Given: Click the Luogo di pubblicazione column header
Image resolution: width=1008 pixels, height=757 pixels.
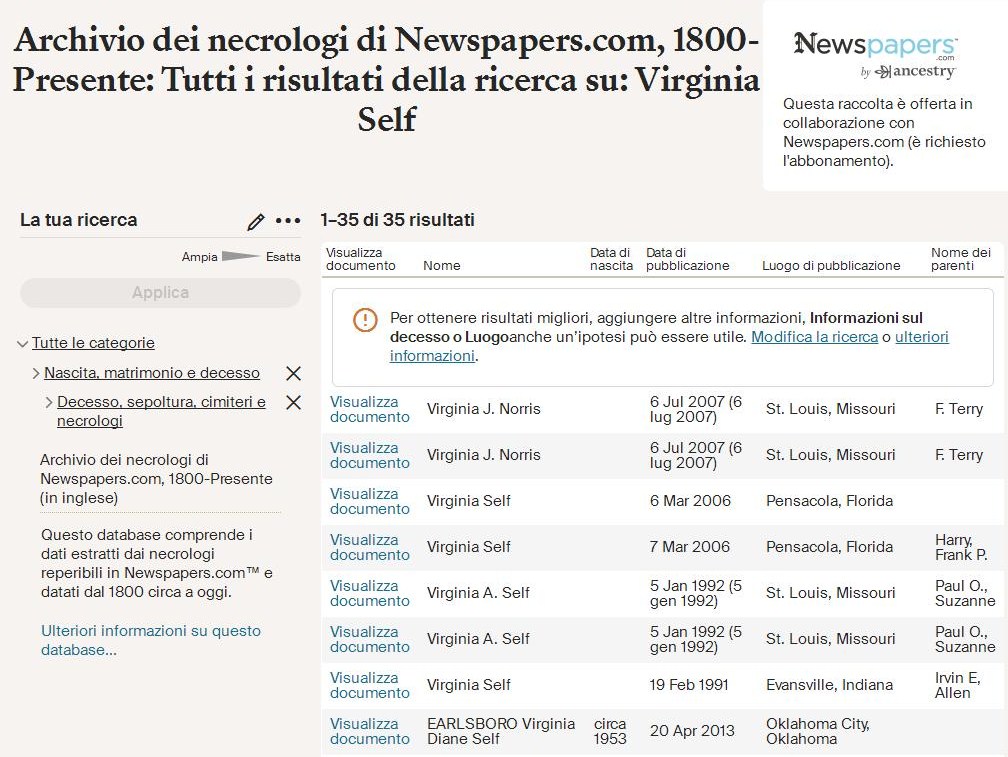Looking at the screenshot, I should click(831, 265).
